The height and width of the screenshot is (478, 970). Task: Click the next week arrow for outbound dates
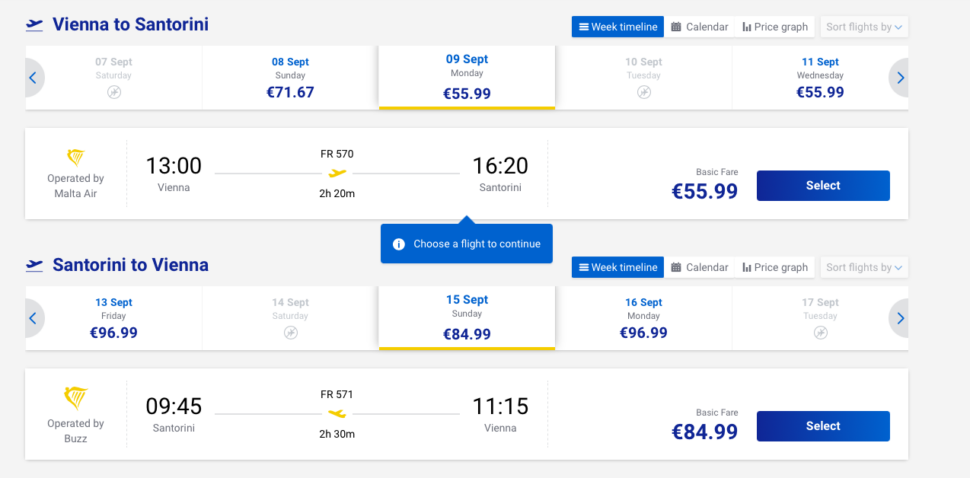[900, 77]
